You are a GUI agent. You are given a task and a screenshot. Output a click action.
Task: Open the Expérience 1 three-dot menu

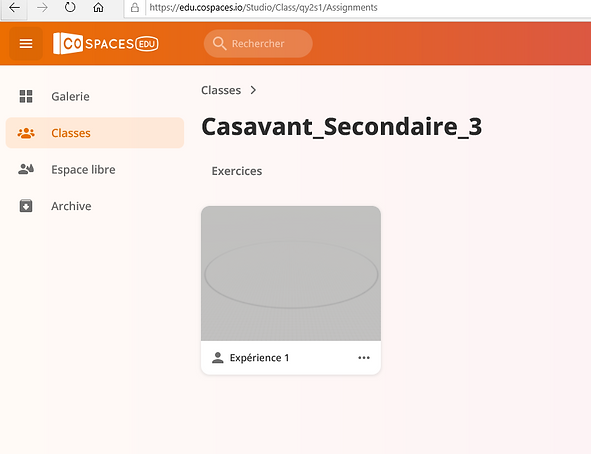364,358
